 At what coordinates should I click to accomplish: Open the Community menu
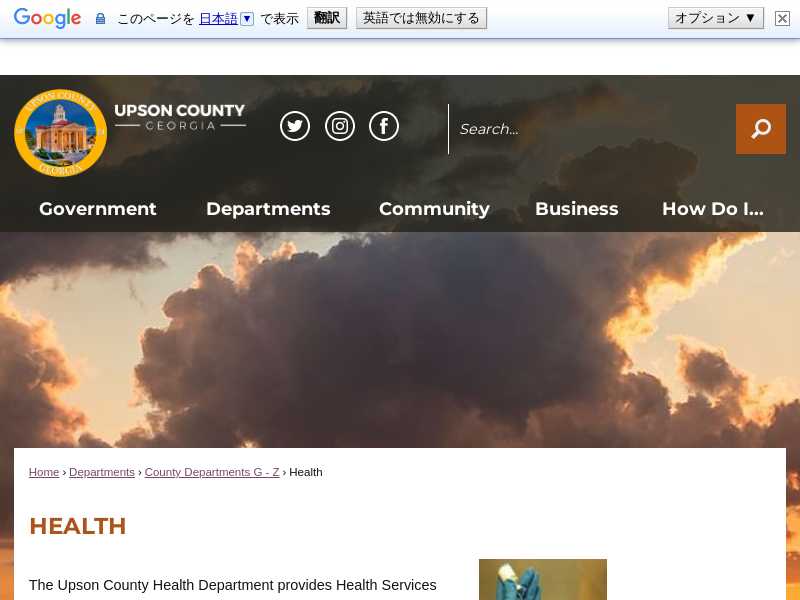click(x=434, y=209)
